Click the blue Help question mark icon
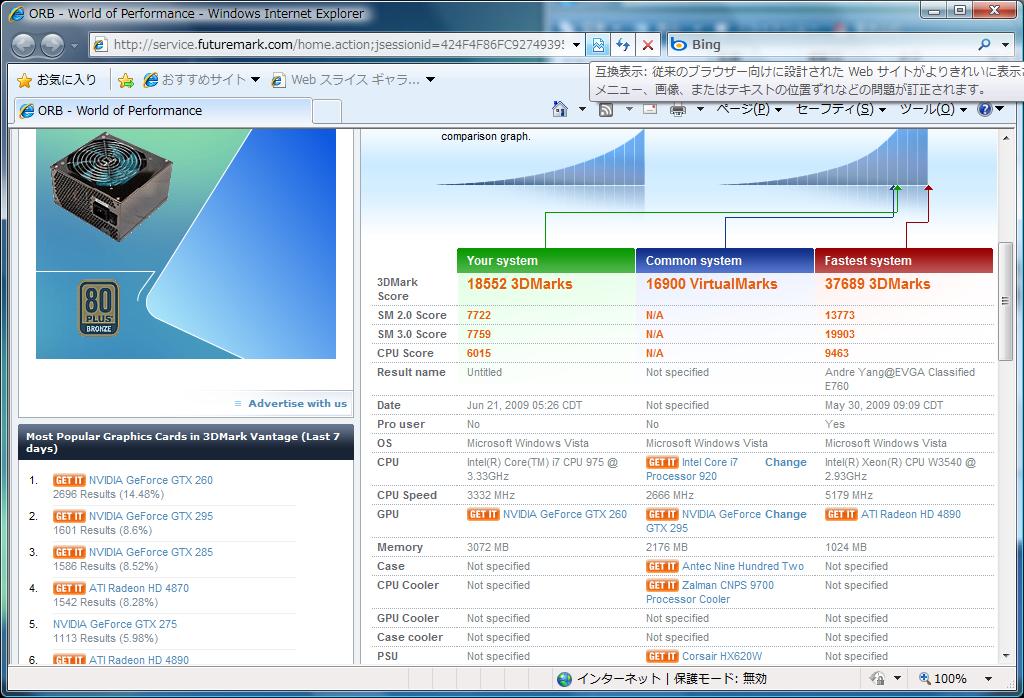The width and height of the screenshot is (1024, 698). tap(984, 109)
